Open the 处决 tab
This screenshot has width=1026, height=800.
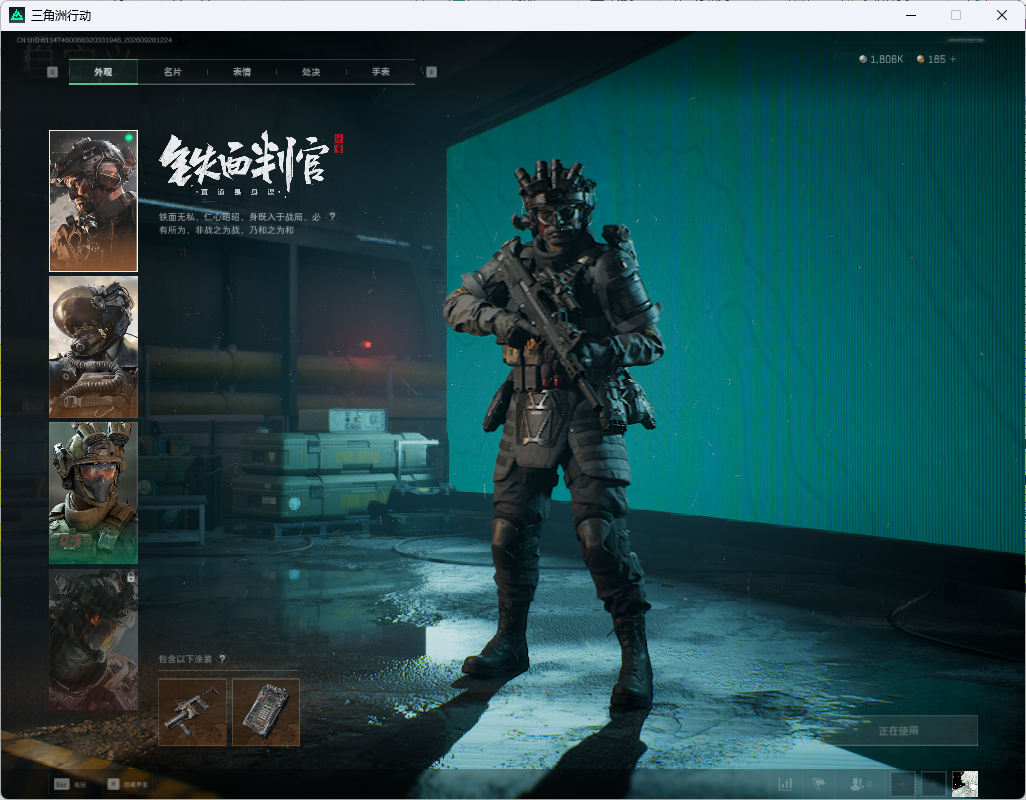coord(311,72)
